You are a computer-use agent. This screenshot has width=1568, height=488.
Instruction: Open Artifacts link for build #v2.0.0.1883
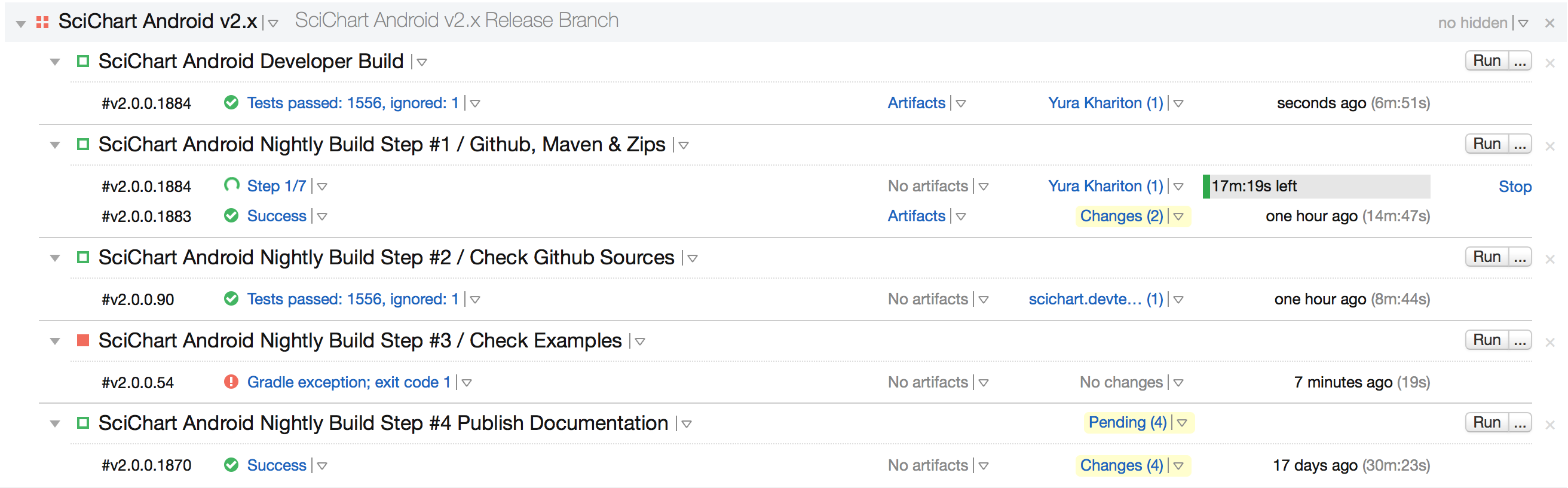point(916,216)
